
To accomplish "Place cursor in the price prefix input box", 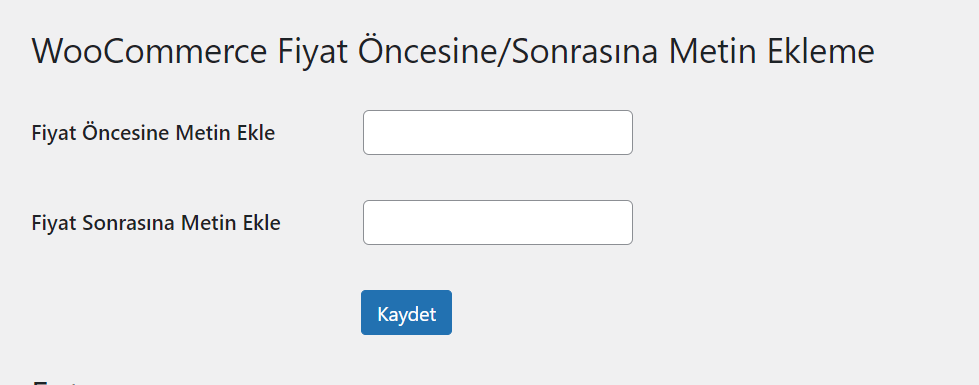I will tap(498, 132).
